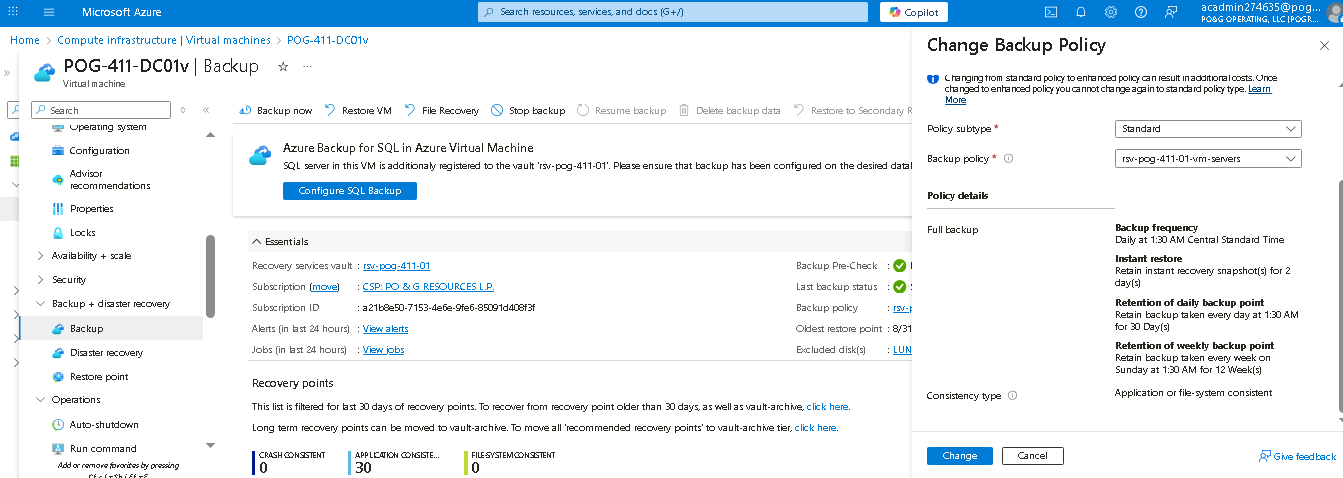Open the Cloud Shell icon in header
This screenshot has width=1343, height=478.
pos(1051,12)
